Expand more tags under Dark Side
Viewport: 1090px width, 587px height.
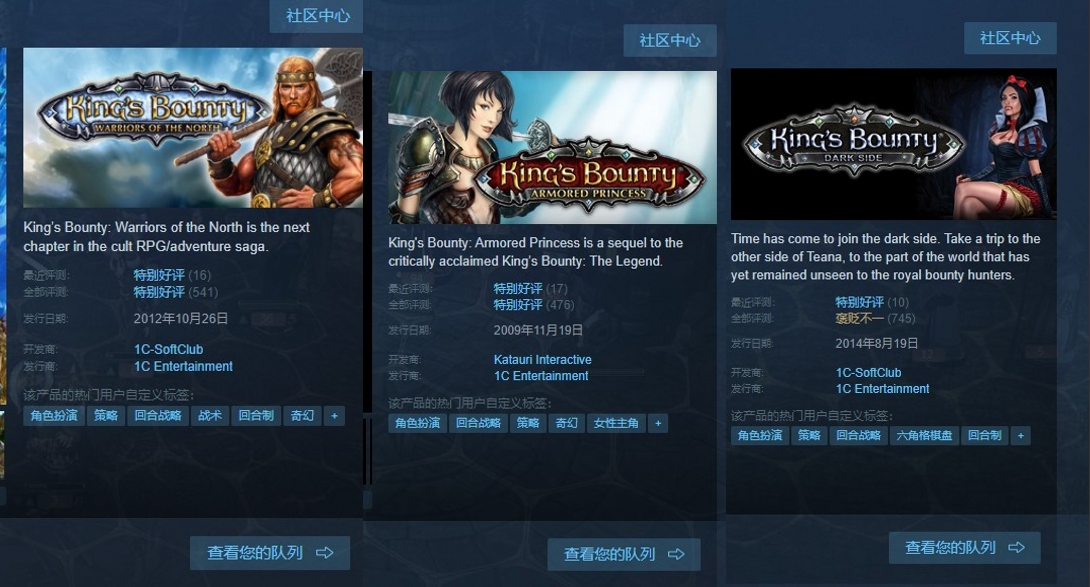(x=1020, y=435)
